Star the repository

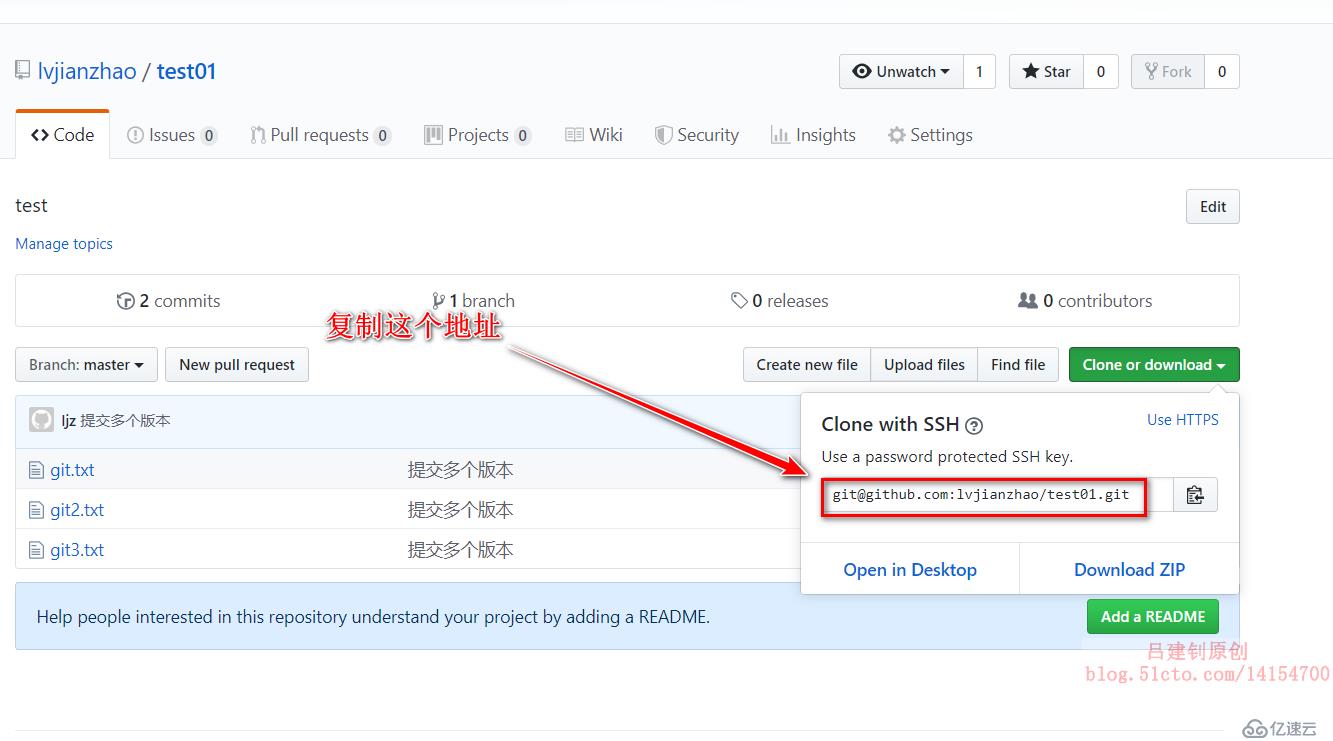tap(1046, 72)
